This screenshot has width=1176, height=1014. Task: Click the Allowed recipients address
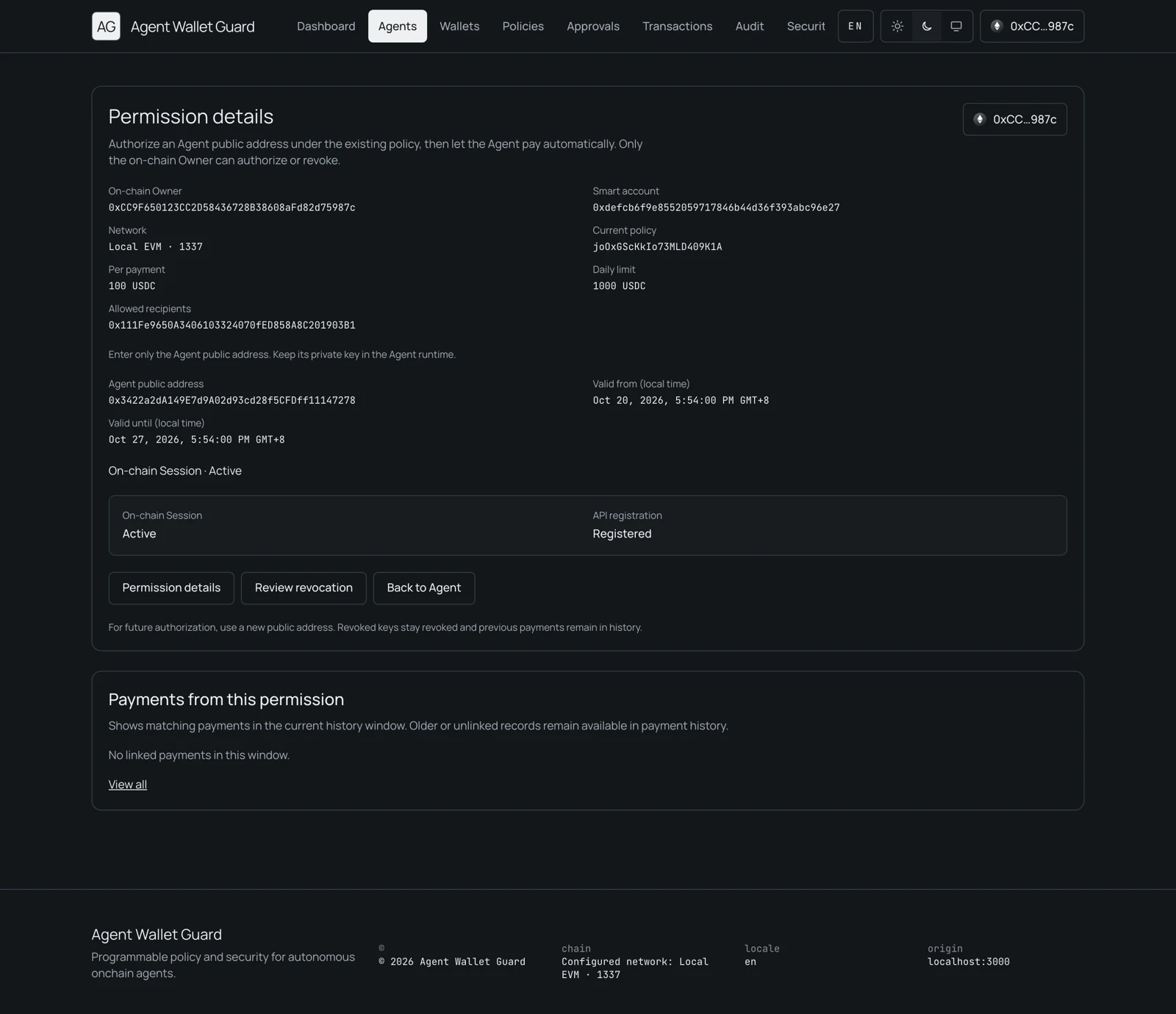pyautogui.click(x=232, y=325)
